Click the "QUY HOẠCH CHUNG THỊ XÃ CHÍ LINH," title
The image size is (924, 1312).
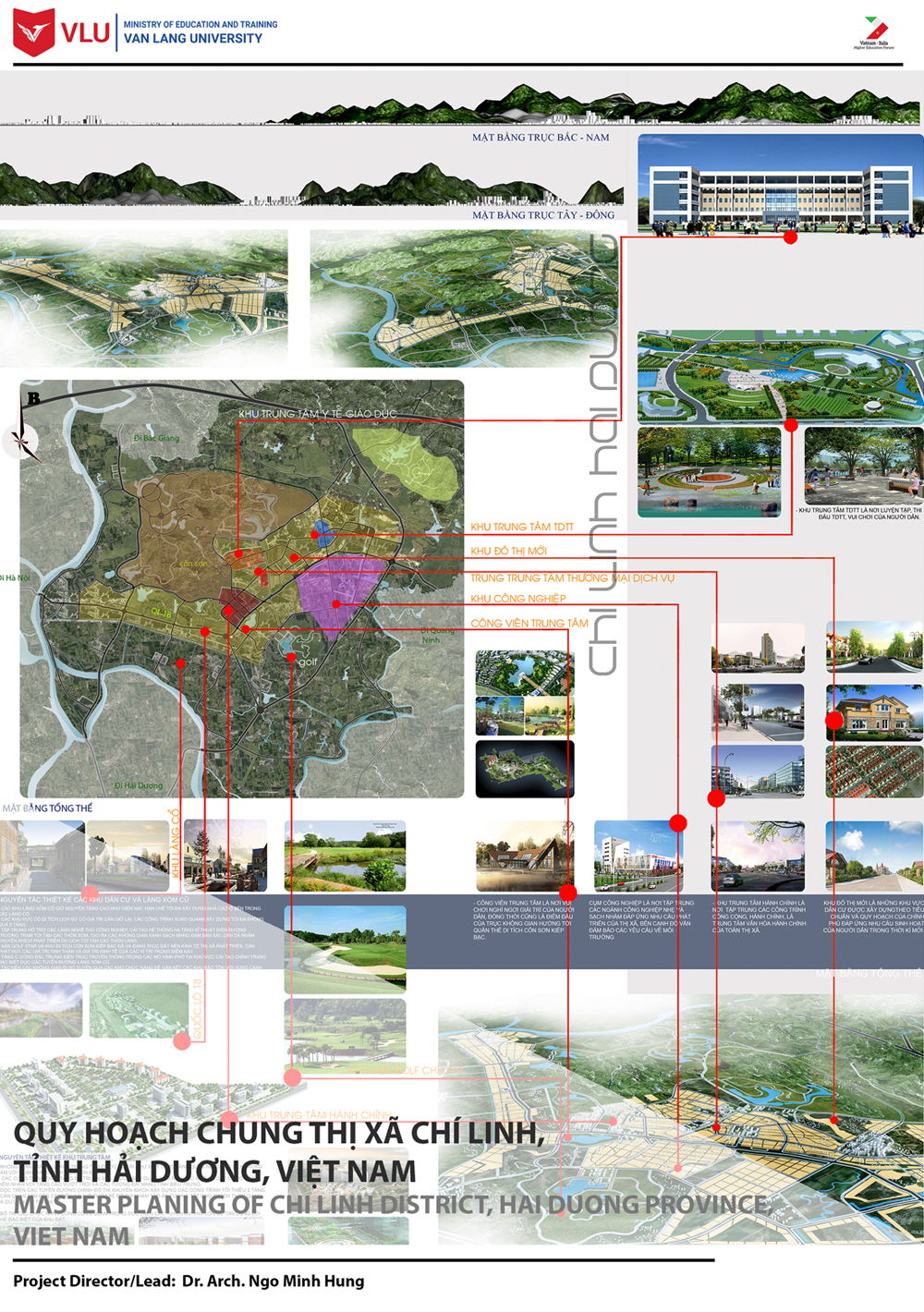pos(279,1133)
